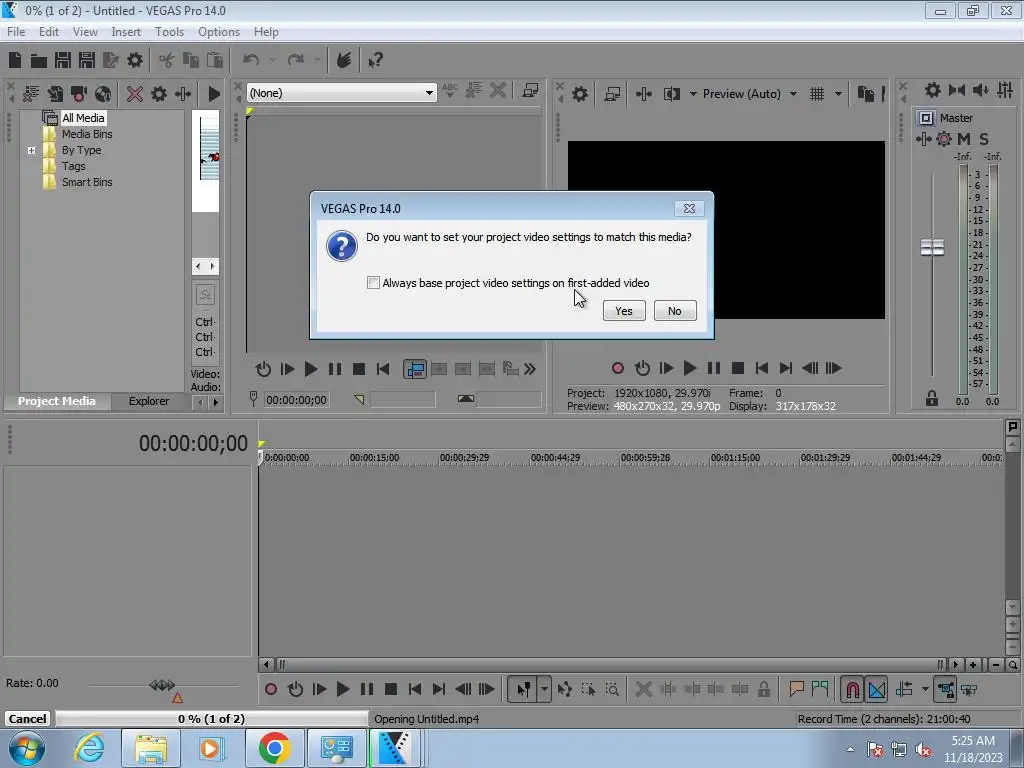The image size is (1024, 768).
Task: Toggle Enable Snapping magnet icon
Action: 852,689
